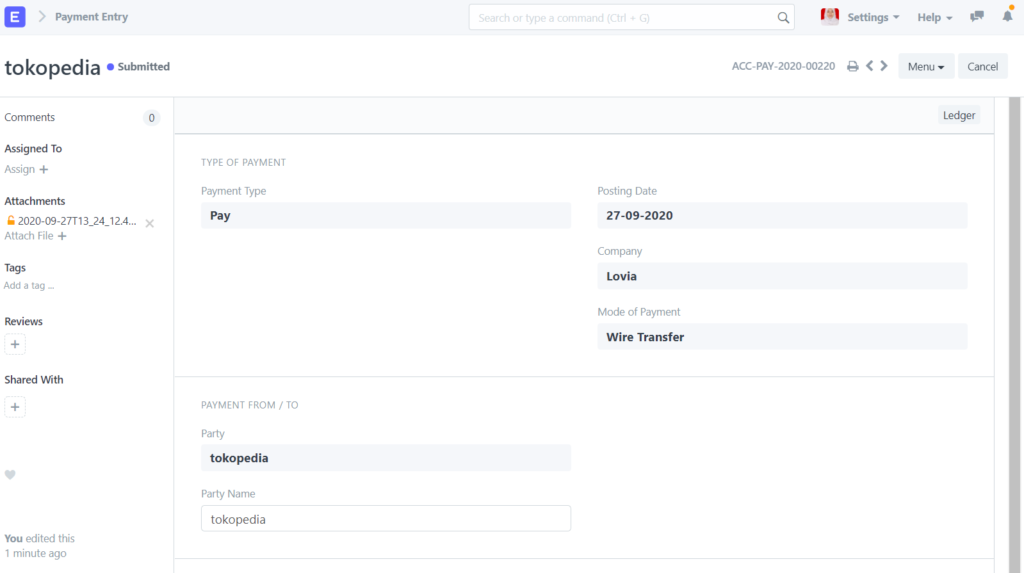Open the Help dropdown
Image resolution: width=1024 pixels, height=573 pixels.
coord(935,18)
